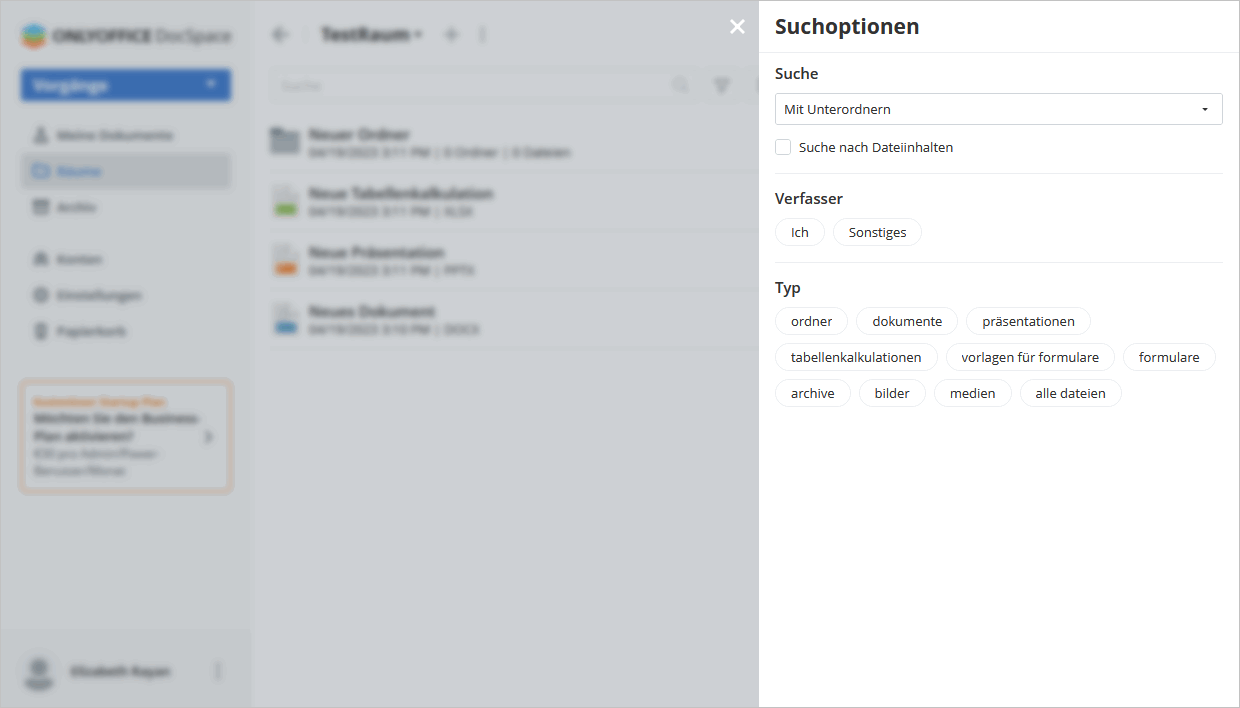Click the back arrow beside TestRaum
The height and width of the screenshot is (708, 1240).
click(x=280, y=35)
